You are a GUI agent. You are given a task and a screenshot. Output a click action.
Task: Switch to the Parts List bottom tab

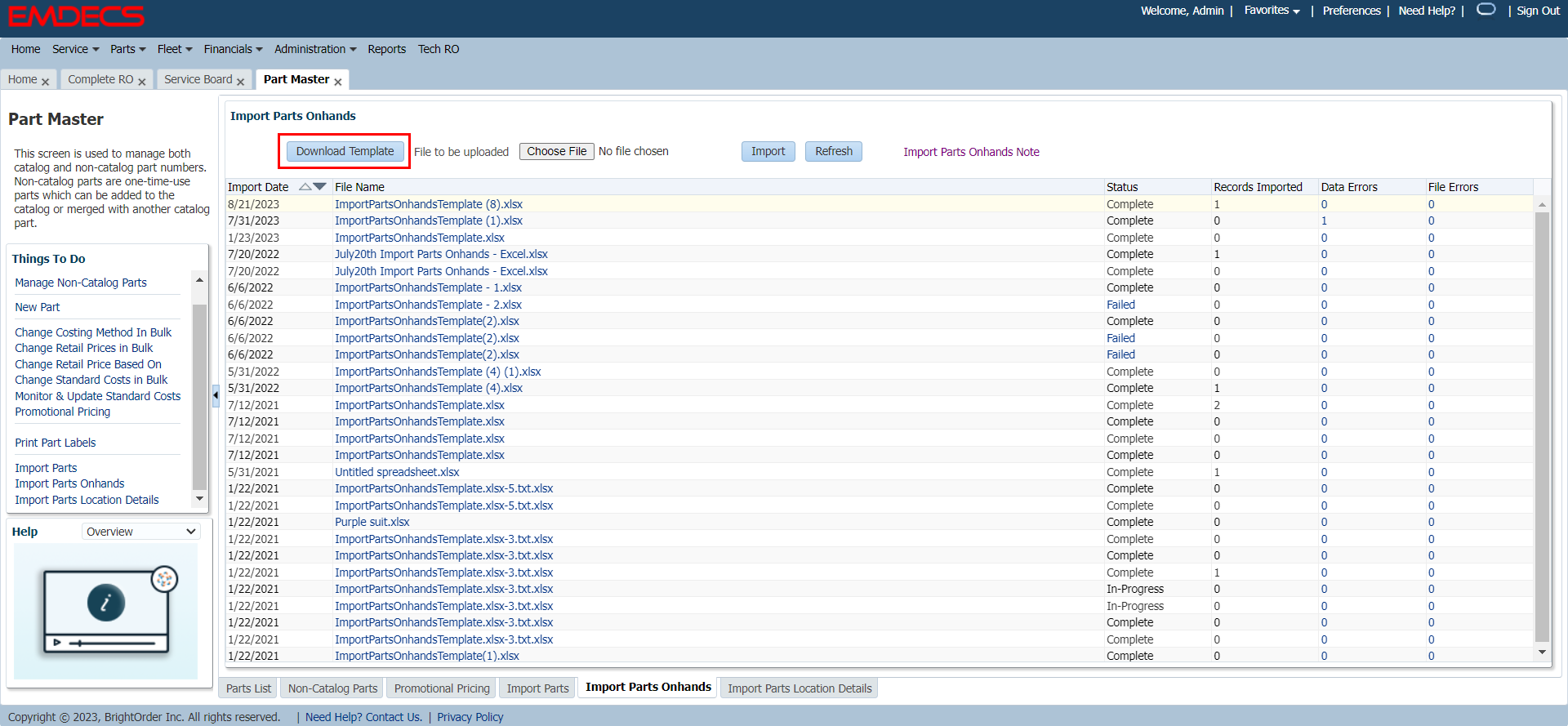coord(248,688)
